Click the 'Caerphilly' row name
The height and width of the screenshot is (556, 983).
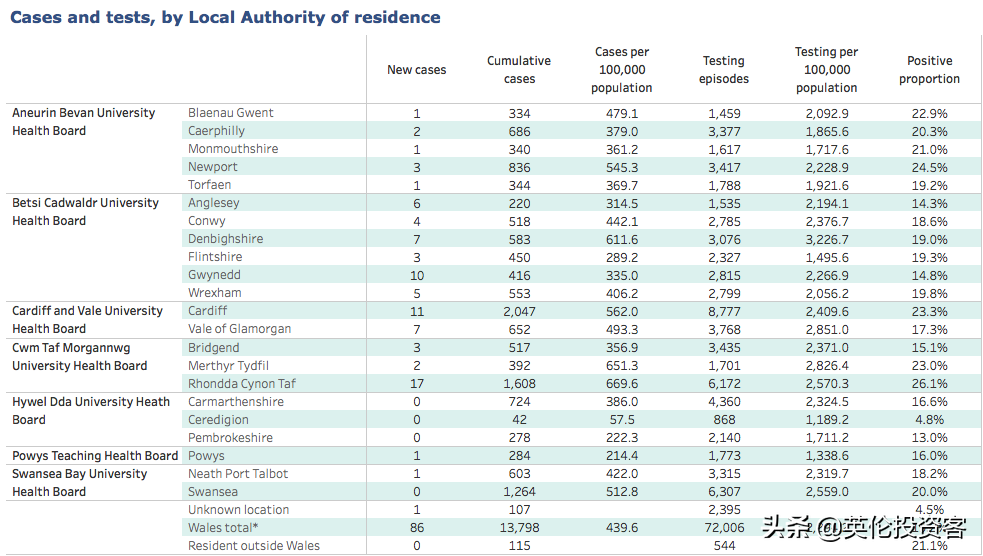tap(216, 131)
